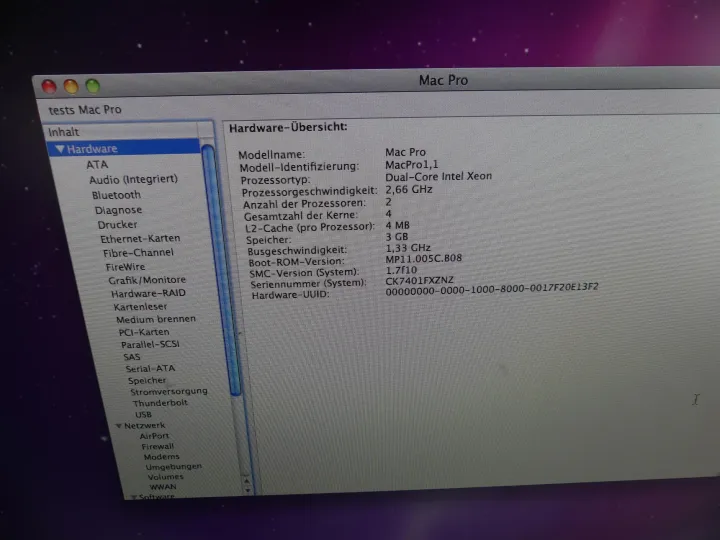Viewport: 720px width, 540px height.
Task: Click the Mac Pro window title
Action: (x=443, y=80)
